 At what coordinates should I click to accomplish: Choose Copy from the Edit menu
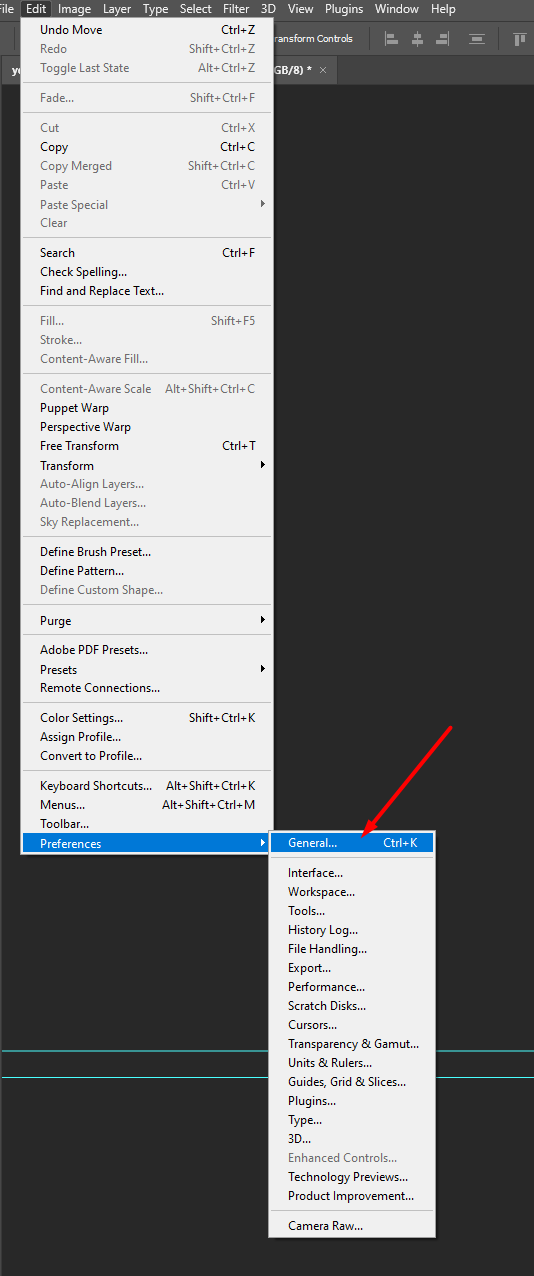147,147
